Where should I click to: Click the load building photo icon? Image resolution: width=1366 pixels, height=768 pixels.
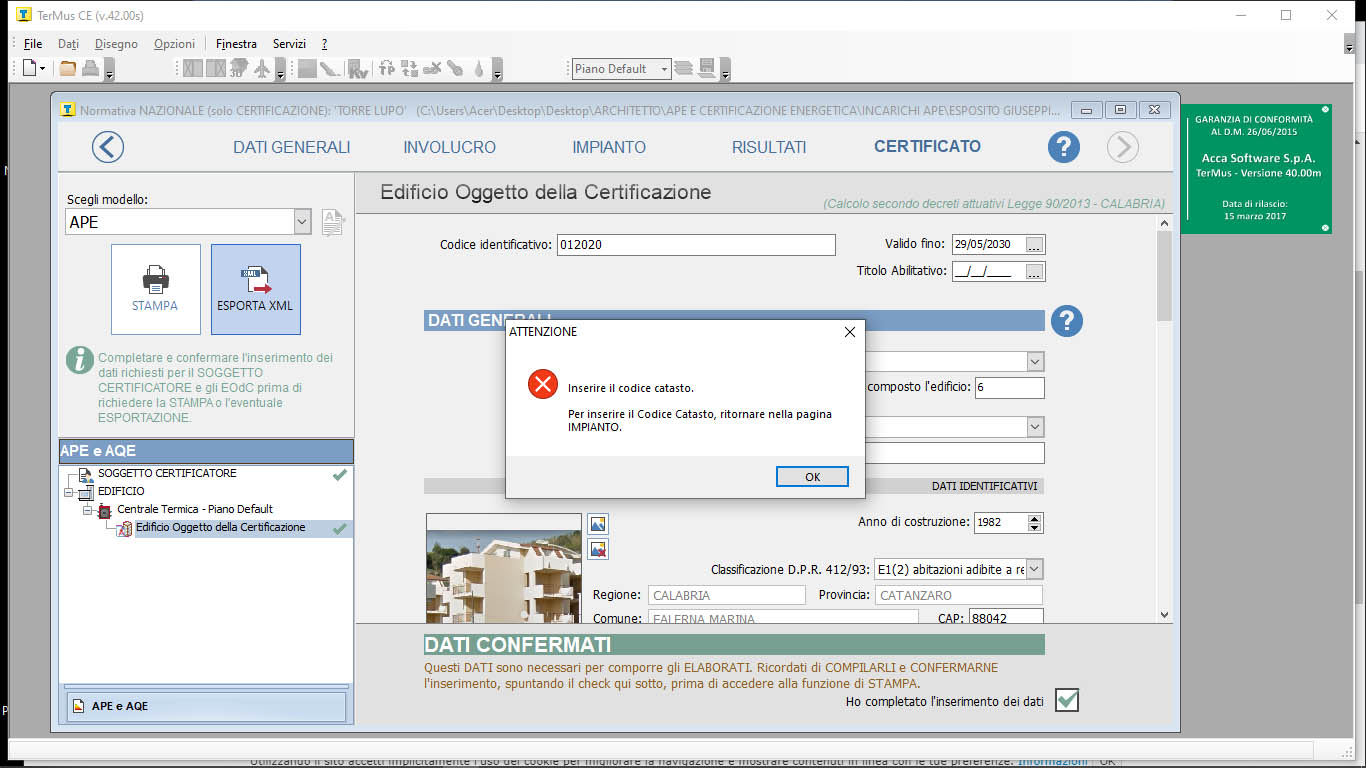pos(598,524)
